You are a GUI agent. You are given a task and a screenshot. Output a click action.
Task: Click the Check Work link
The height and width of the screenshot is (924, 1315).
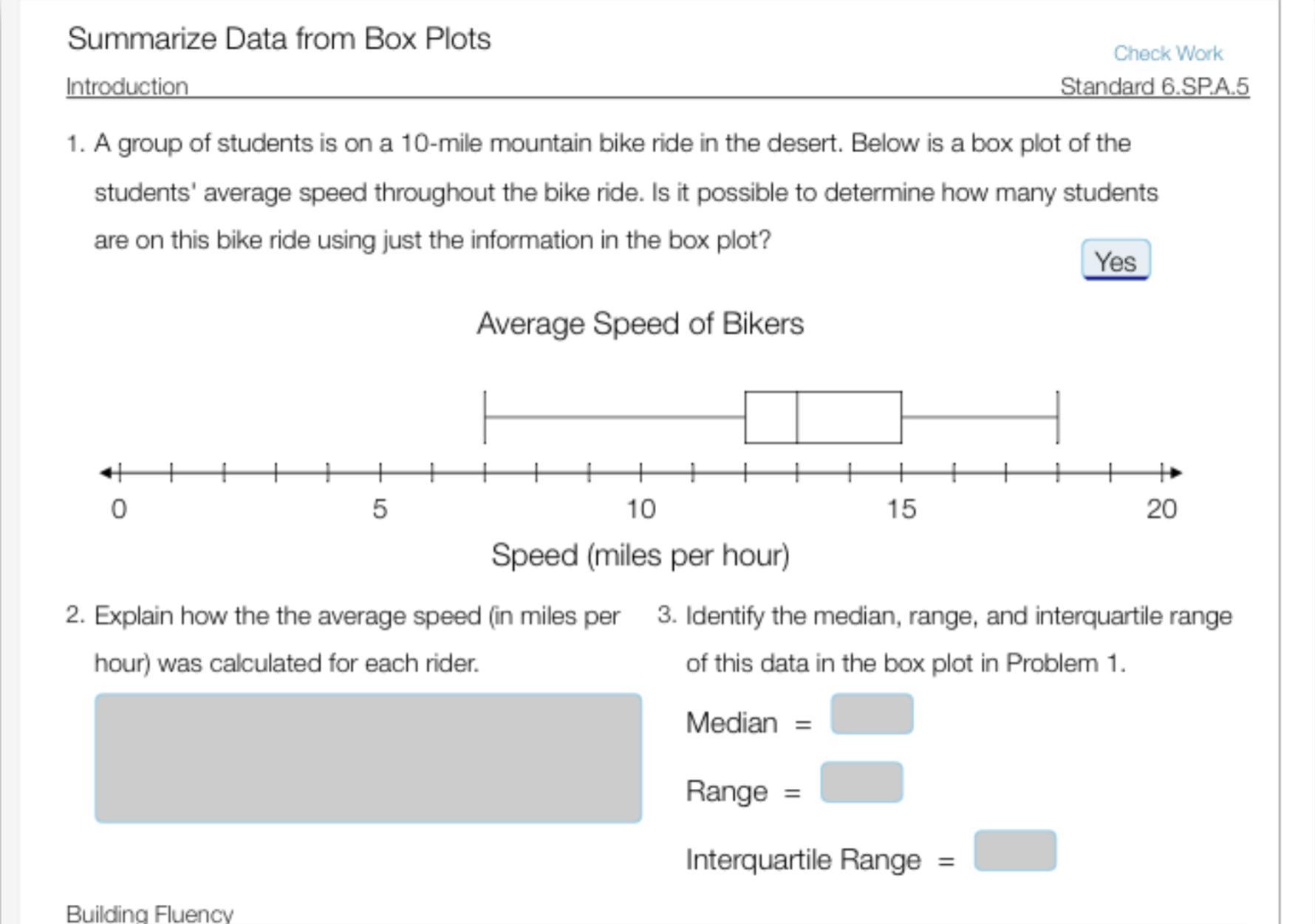click(x=1168, y=53)
